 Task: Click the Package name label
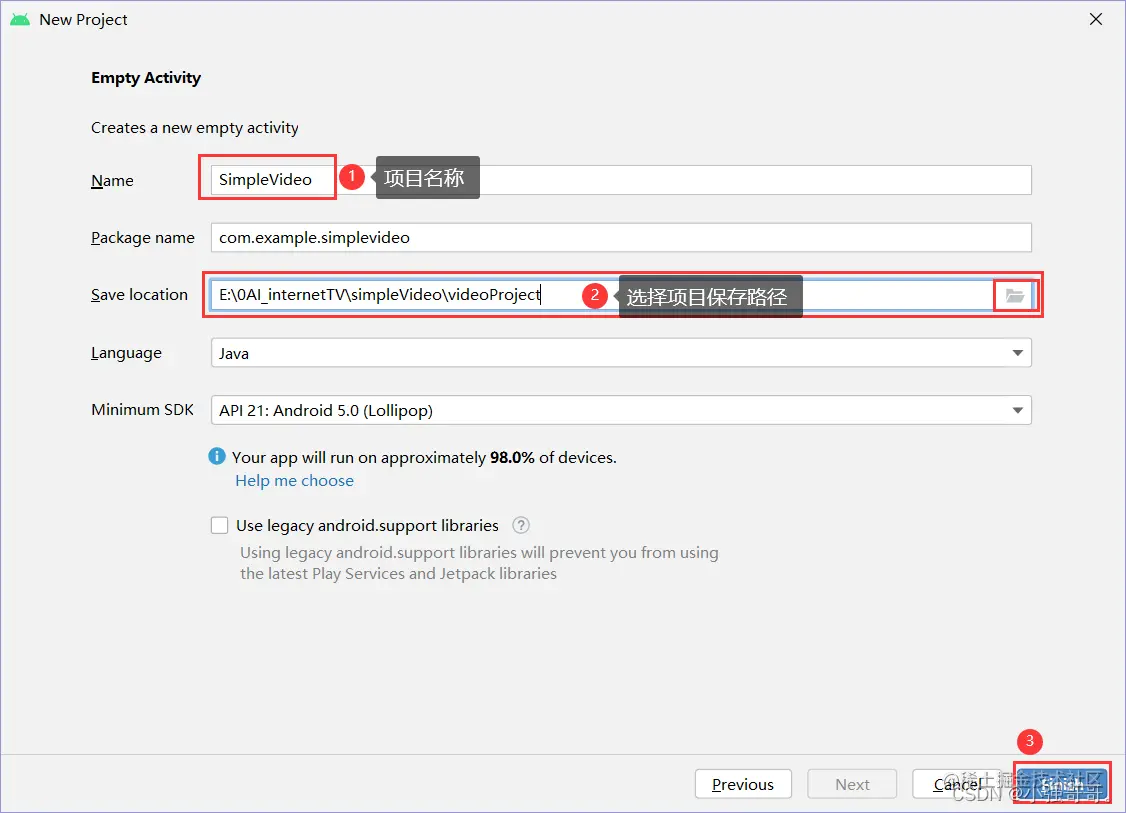(143, 238)
